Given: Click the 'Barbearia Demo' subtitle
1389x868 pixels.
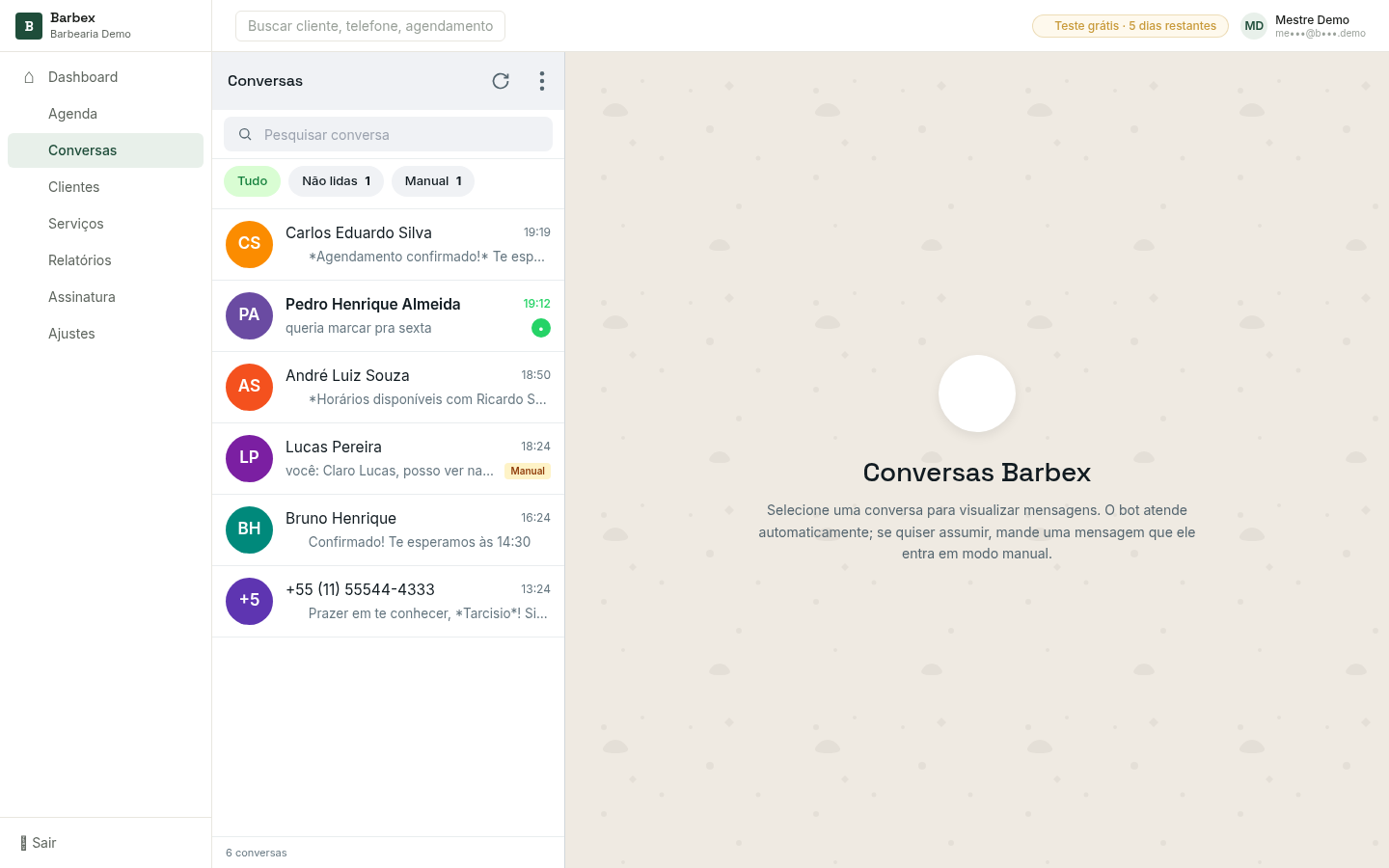Looking at the screenshot, I should [x=91, y=34].
